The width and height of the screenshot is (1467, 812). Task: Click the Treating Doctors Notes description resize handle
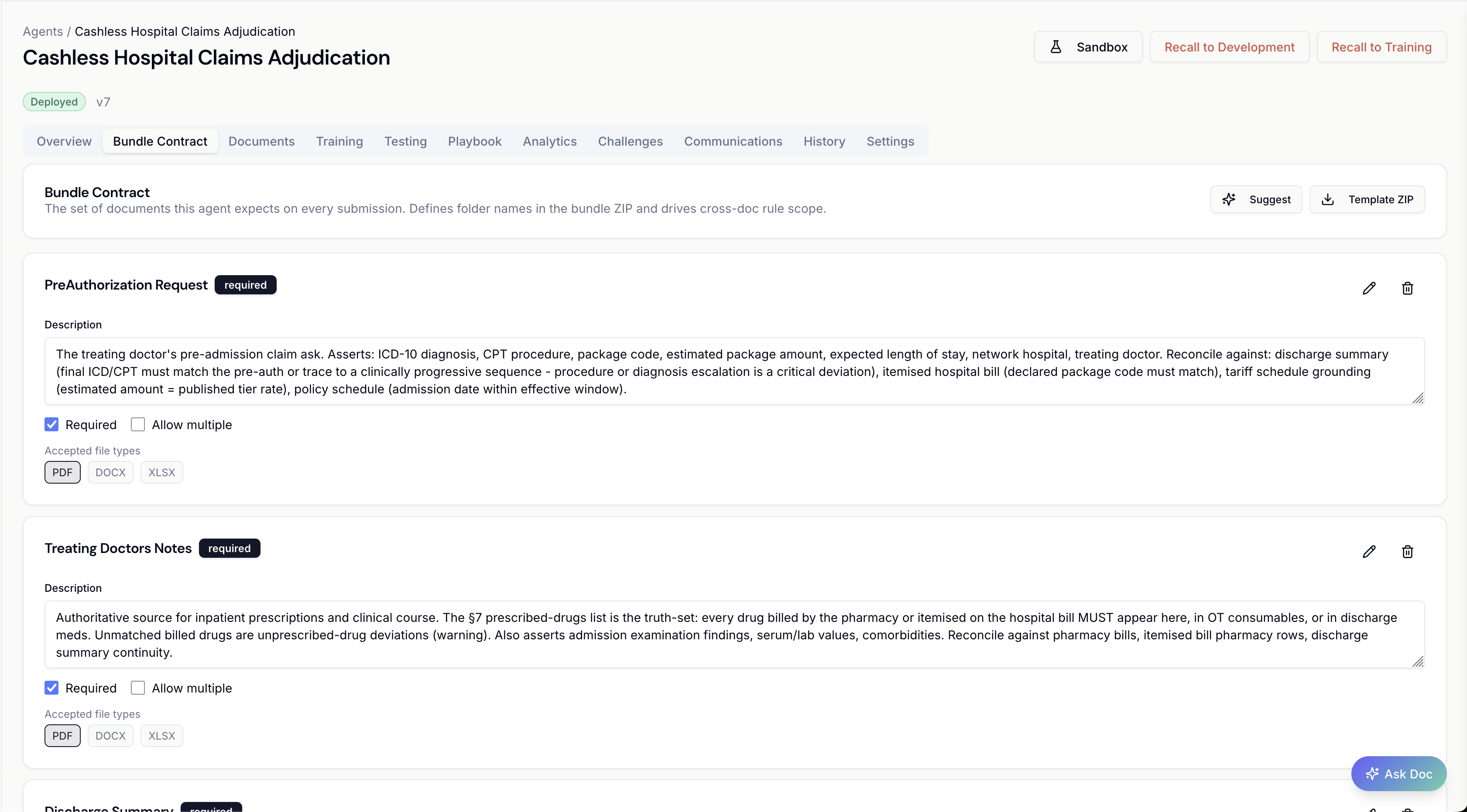(1417, 661)
